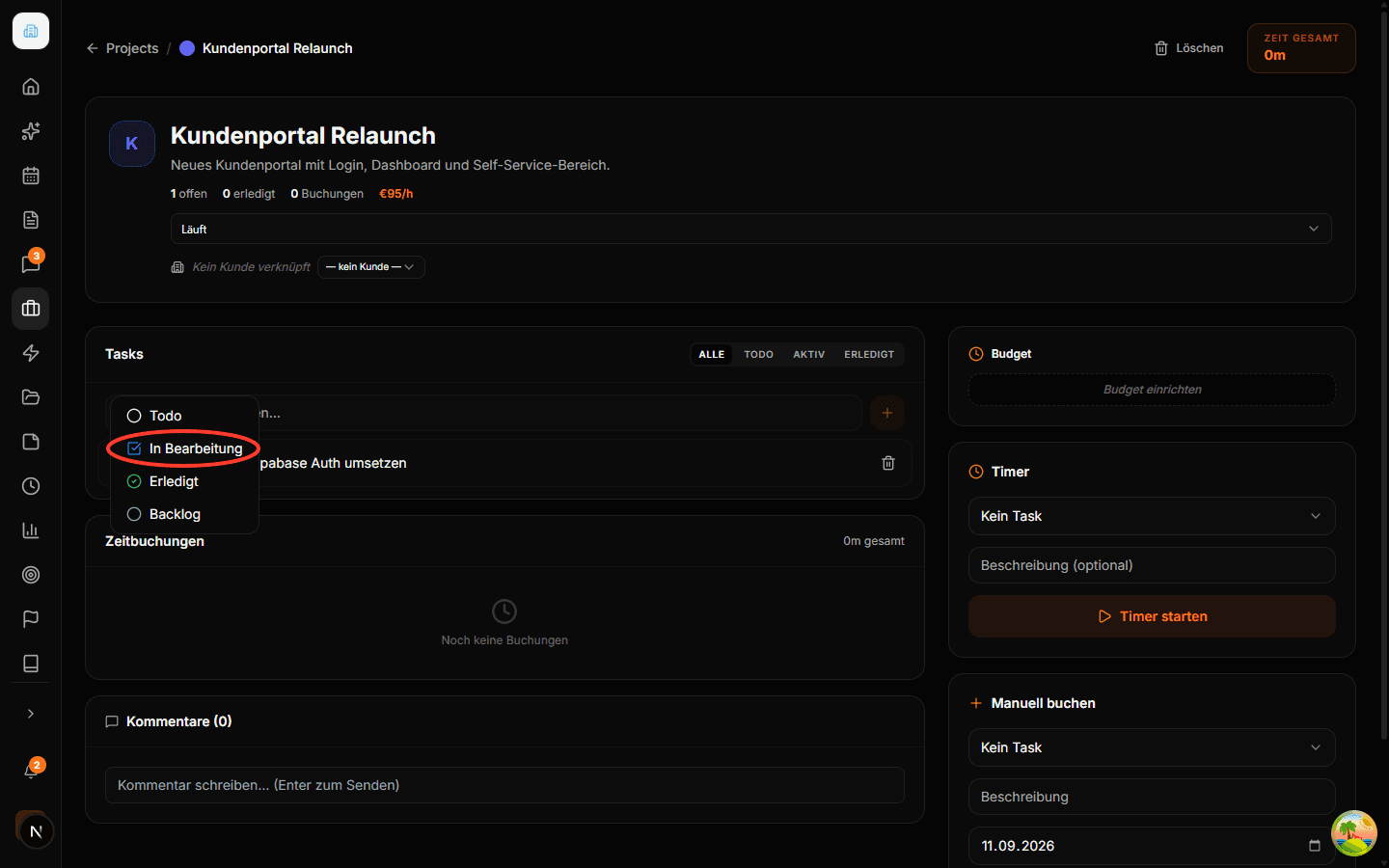Click the floating palm tree avatar icon

pyautogui.click(x=1354, y=833)
